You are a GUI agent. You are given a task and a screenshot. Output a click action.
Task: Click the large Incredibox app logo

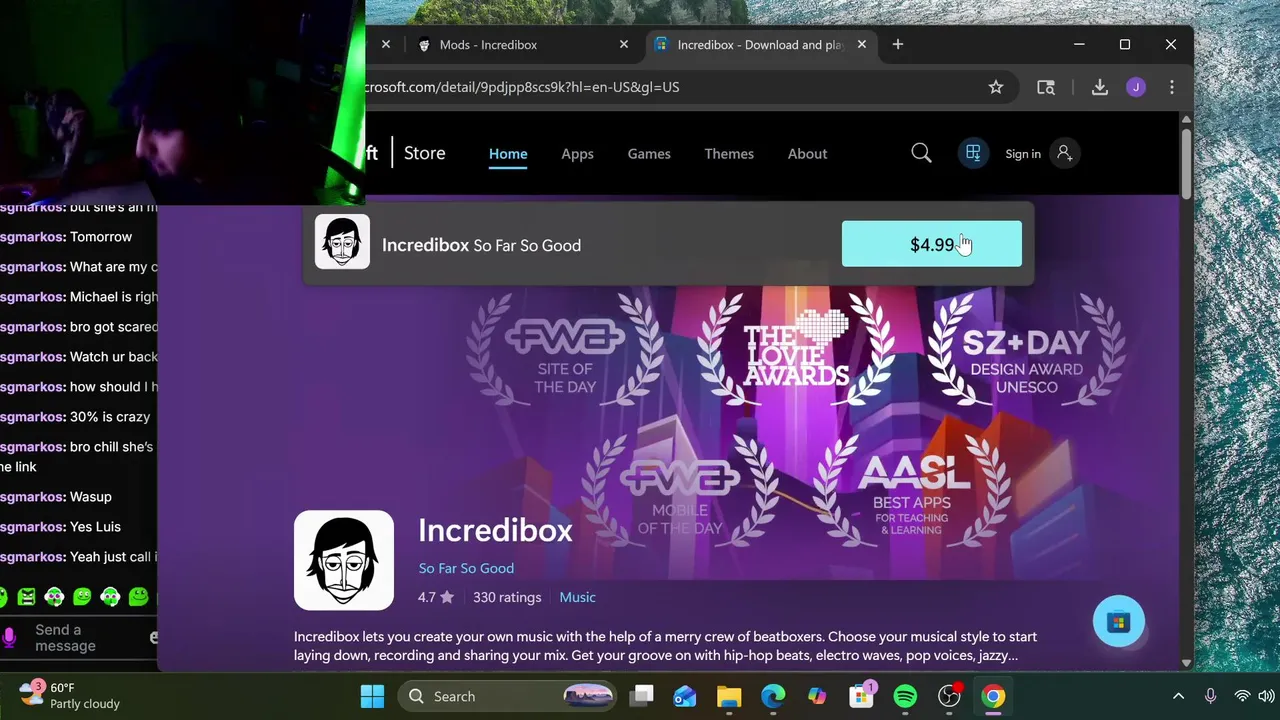pyautogui.click(x=344, y=560)
